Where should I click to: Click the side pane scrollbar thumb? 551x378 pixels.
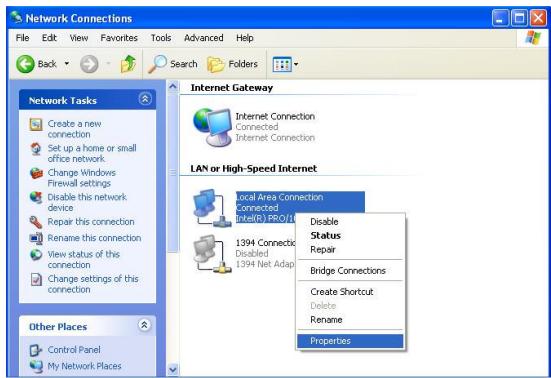[173, 172]
